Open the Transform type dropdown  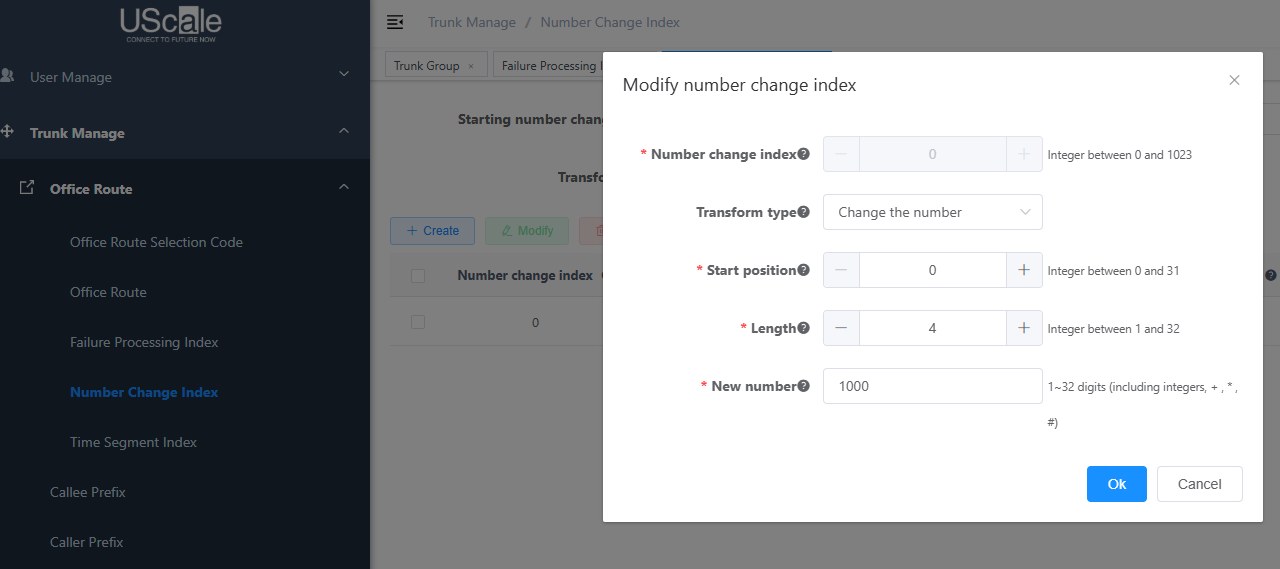932,212
